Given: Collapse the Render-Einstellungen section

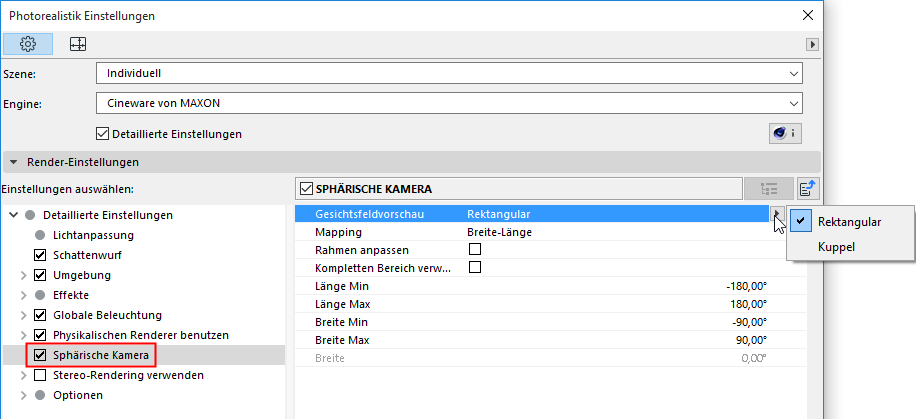Looking at the screenshot, I should pos(14,161).
